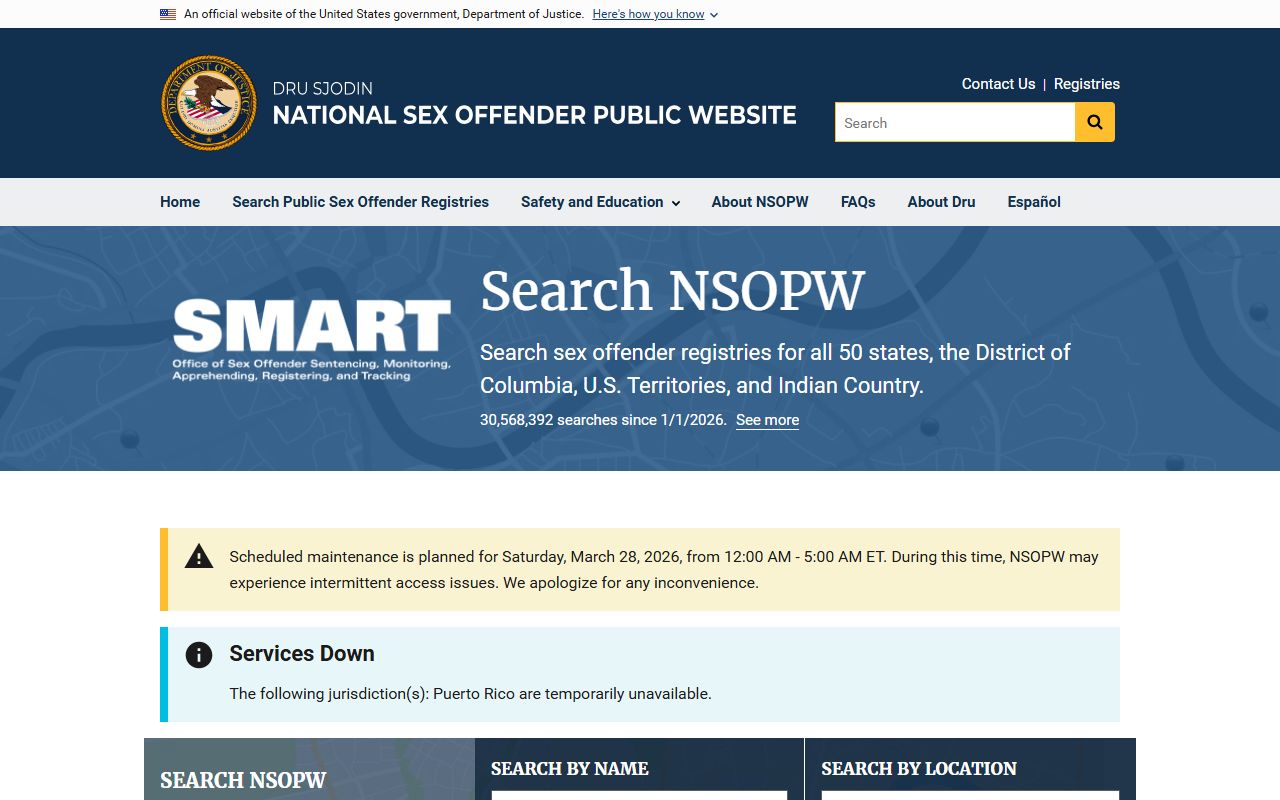
Task: Open the About Dru page
Action: click(941, 202)
